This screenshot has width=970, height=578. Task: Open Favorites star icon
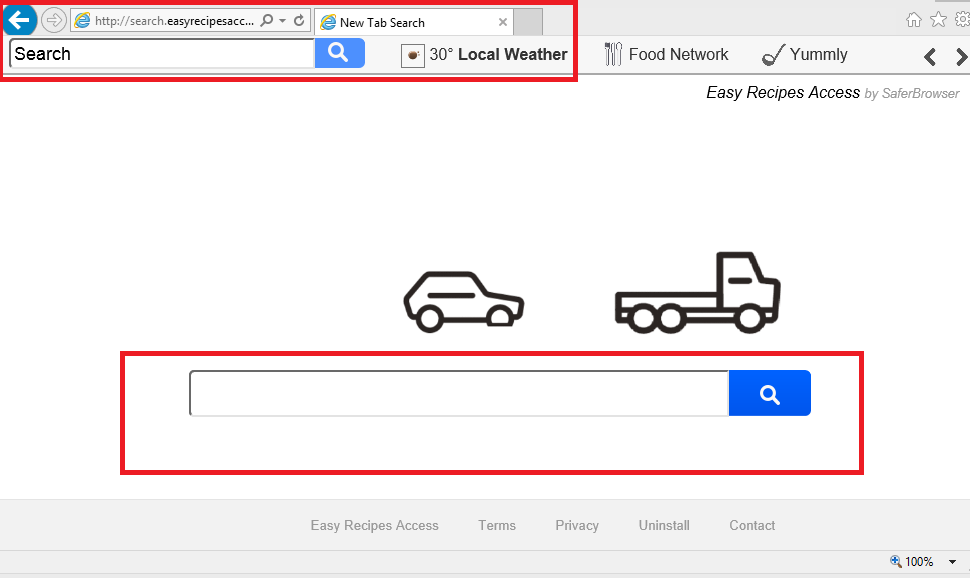938,20
